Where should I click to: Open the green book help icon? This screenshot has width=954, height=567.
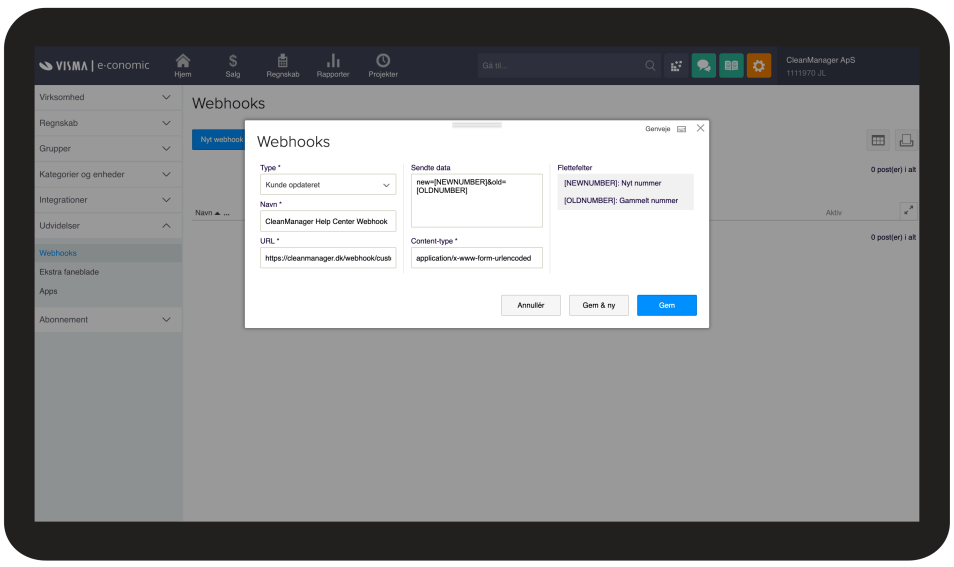pyautogui.click(x=731, y=66)
